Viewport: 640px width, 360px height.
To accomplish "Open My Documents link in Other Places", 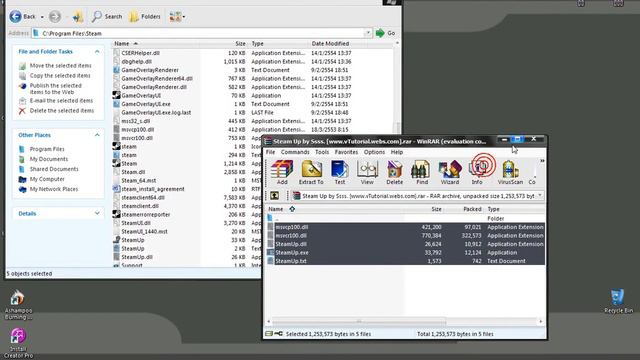I will (x=49, y=159).
